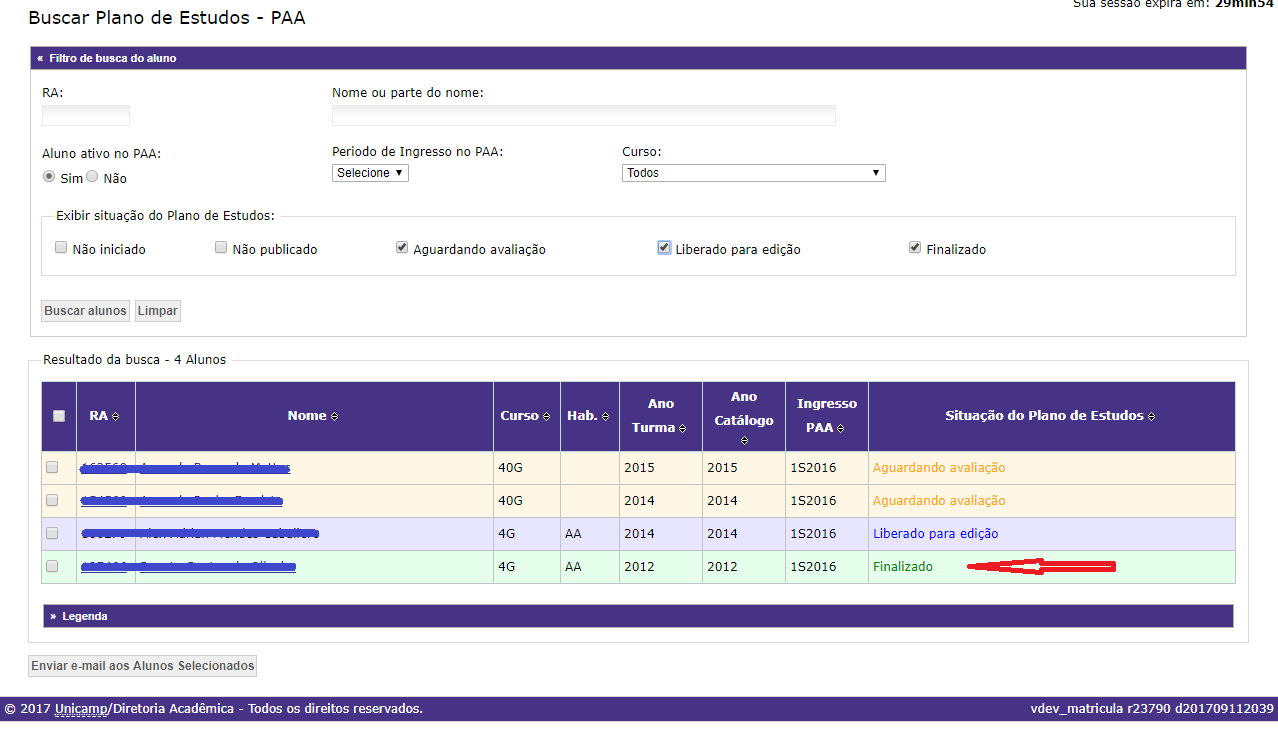
Task: Toggle select-all checkbox in table header
Action: (59, 416)
